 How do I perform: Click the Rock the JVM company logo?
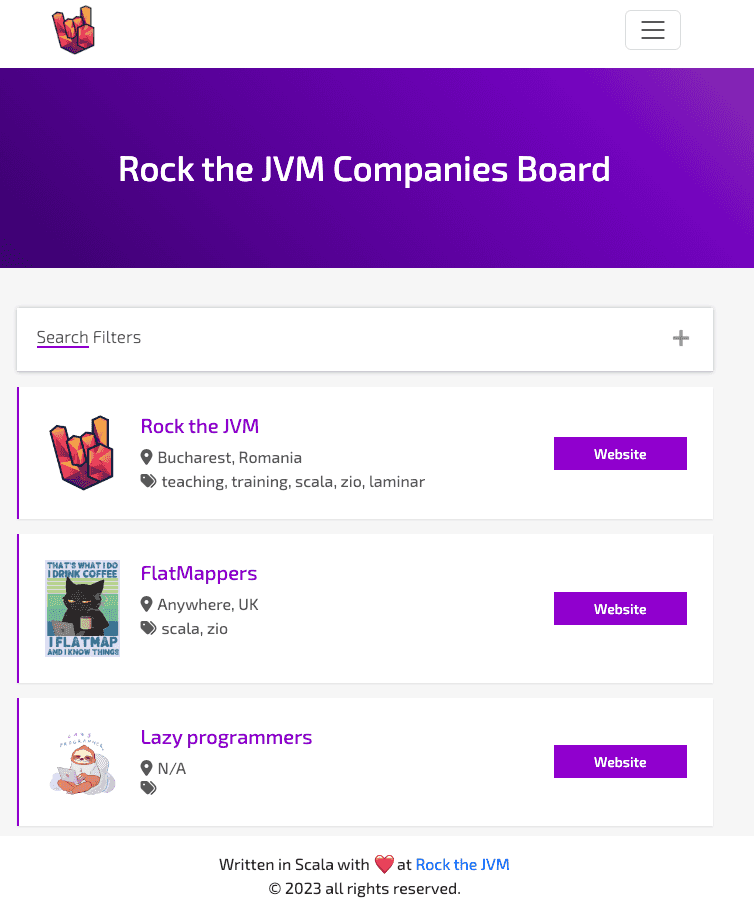pos(82,453)
